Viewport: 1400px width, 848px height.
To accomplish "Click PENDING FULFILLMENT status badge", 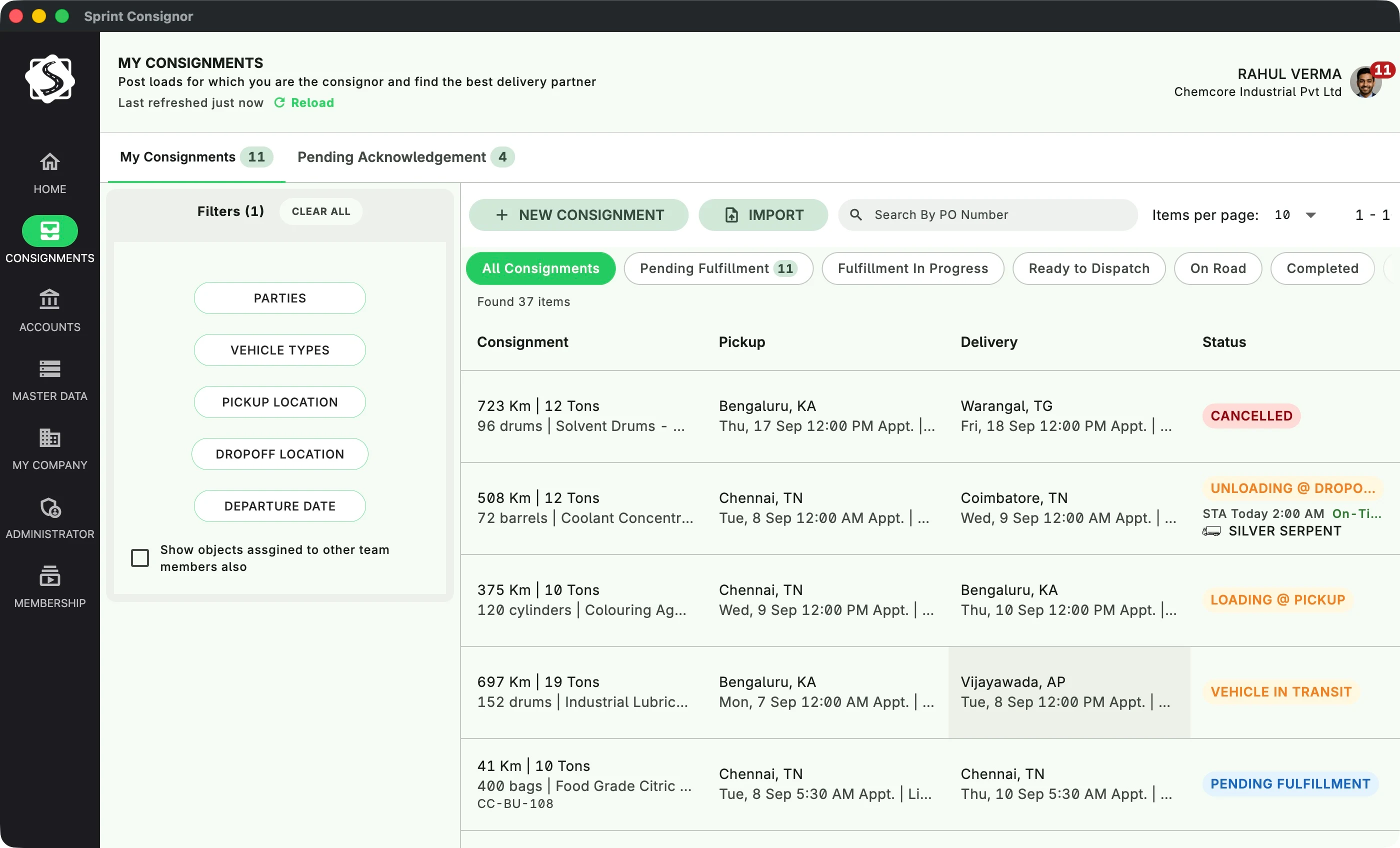I will tap(1290, 784).
